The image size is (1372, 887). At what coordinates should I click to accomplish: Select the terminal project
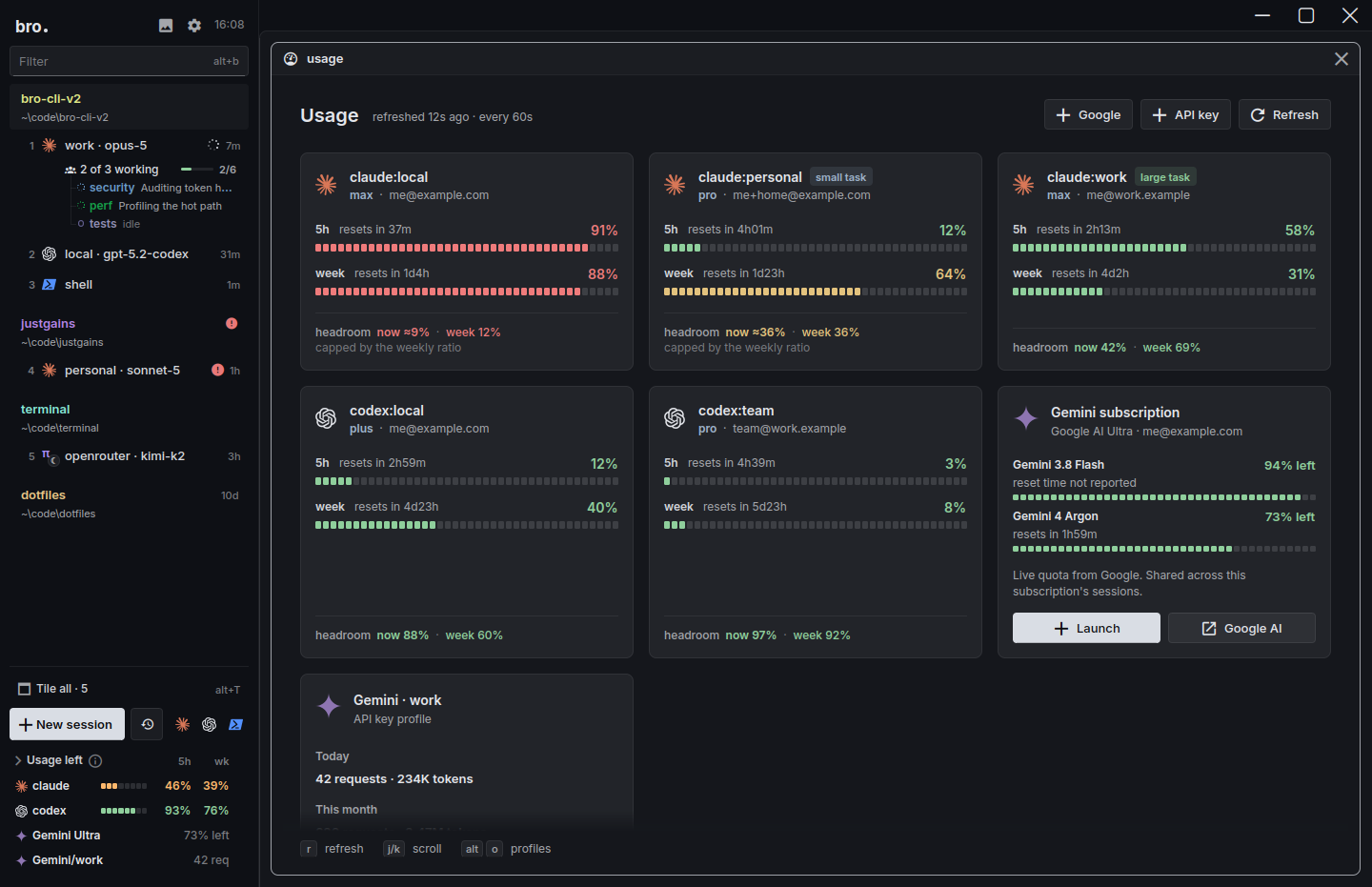129,418
